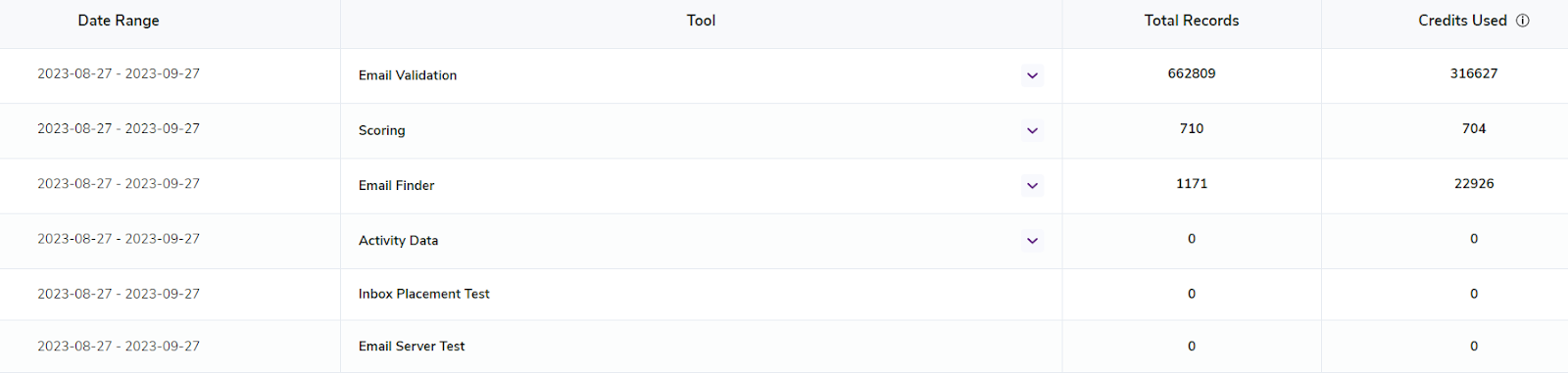
Task: Expand the Activity Data row chevron
Action: (x=1032, y=240)
